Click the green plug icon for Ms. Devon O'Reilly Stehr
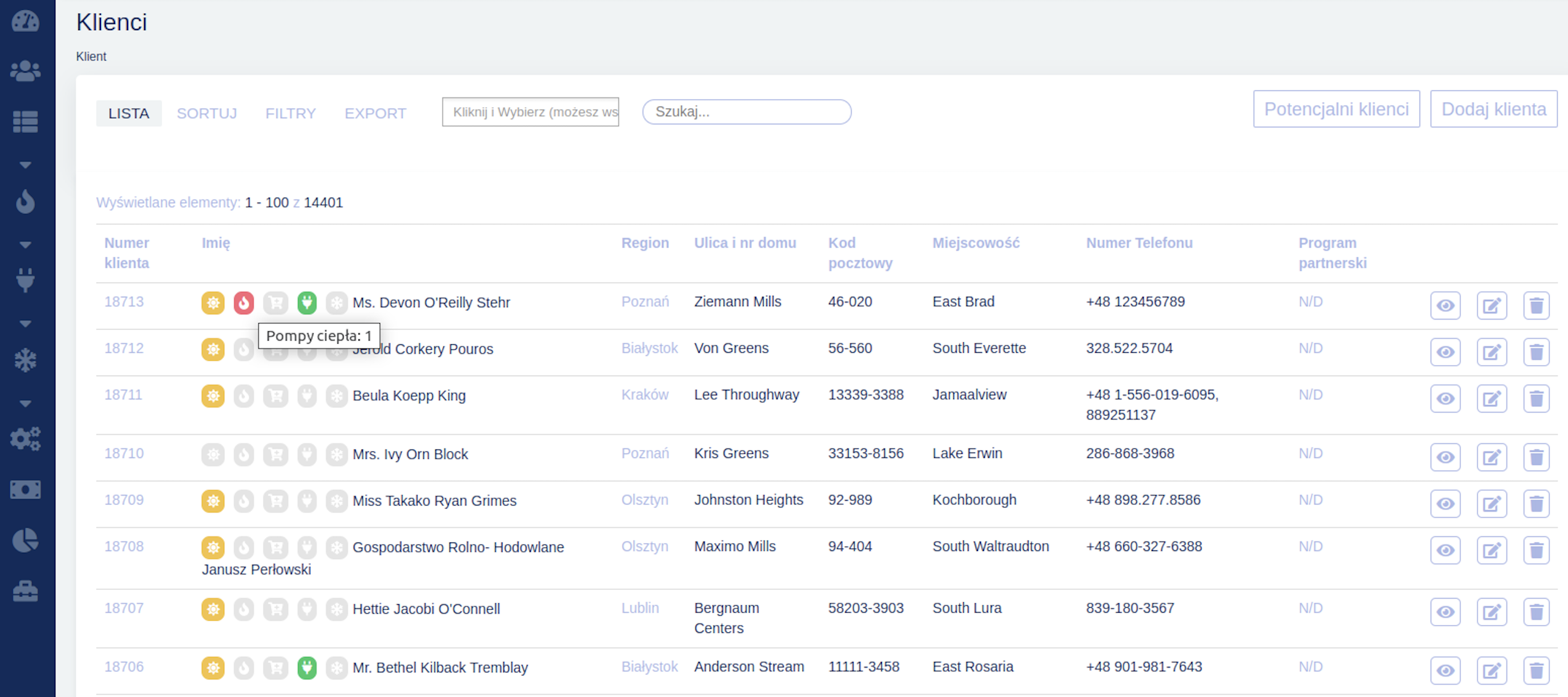1568x697 pixels. [307, 303]
